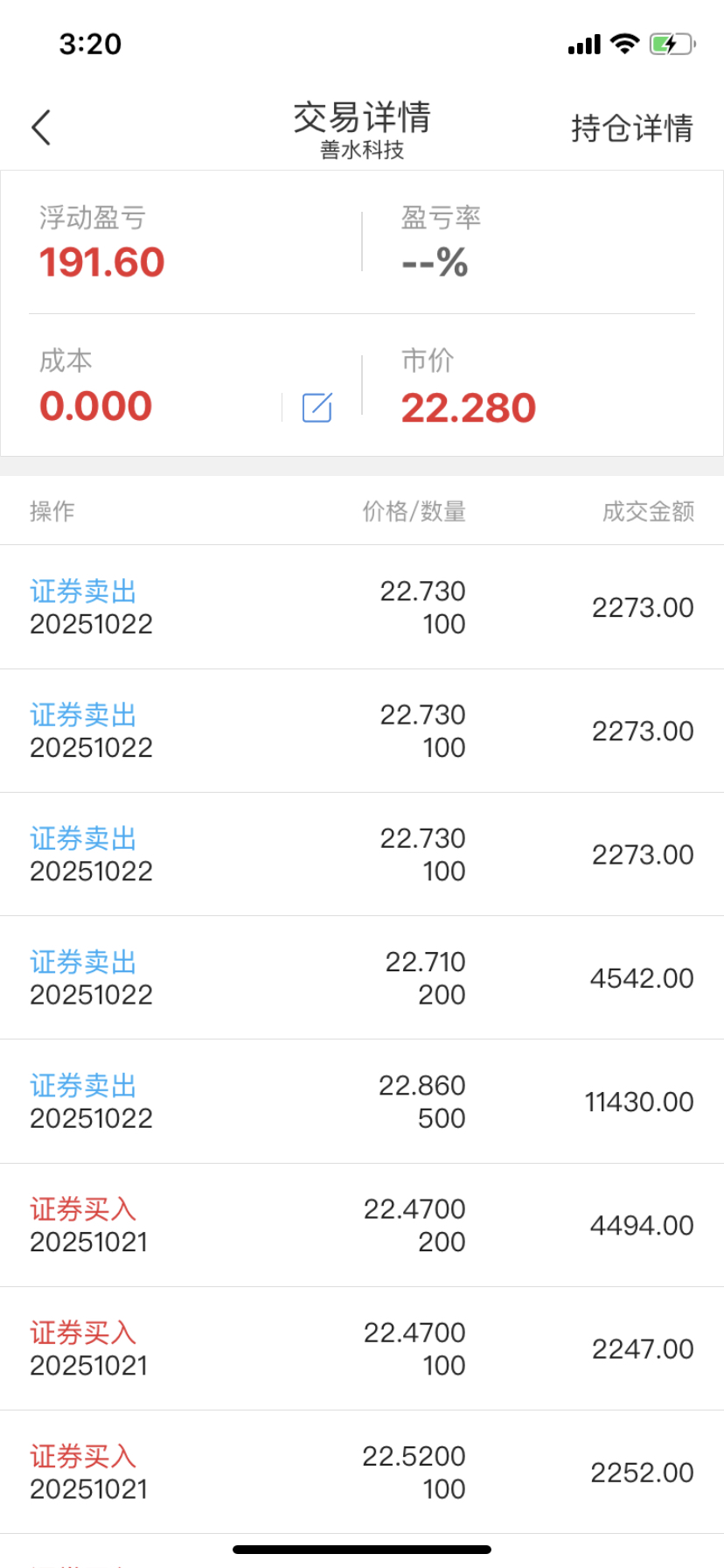Tap the edit cost pencil icon

(317, 408)
